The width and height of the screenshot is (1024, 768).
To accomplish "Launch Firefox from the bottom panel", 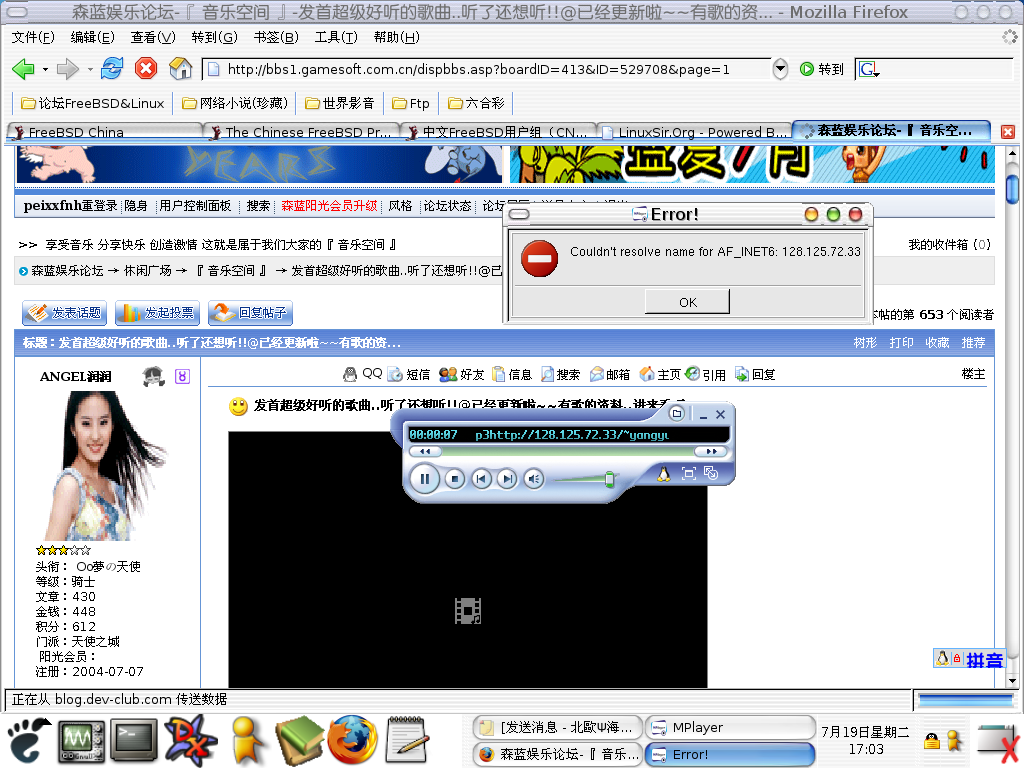I will (x=353, y=741).
